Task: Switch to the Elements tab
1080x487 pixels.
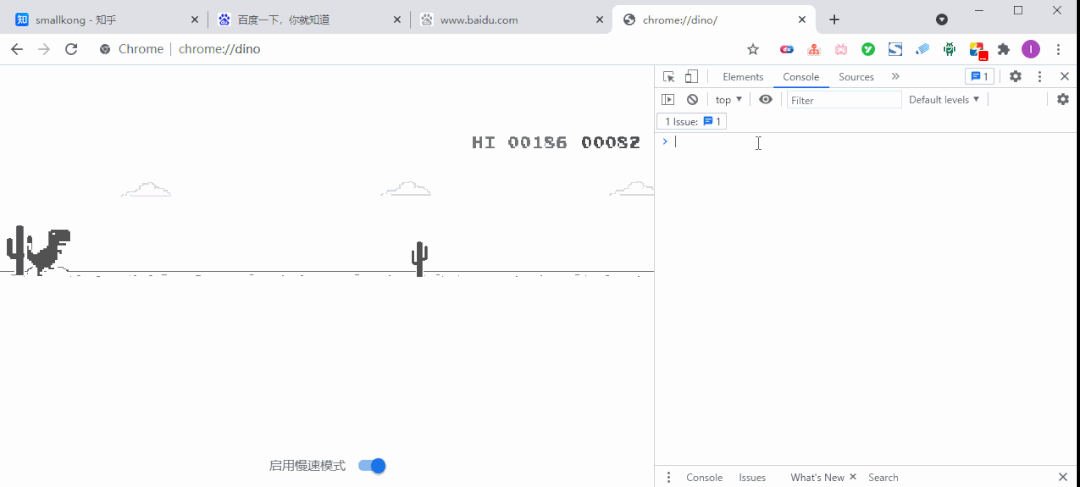Action: pos(742,76)
